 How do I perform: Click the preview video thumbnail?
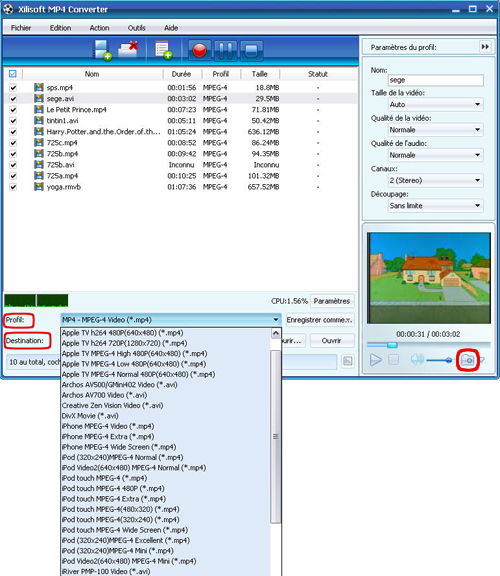429,278
